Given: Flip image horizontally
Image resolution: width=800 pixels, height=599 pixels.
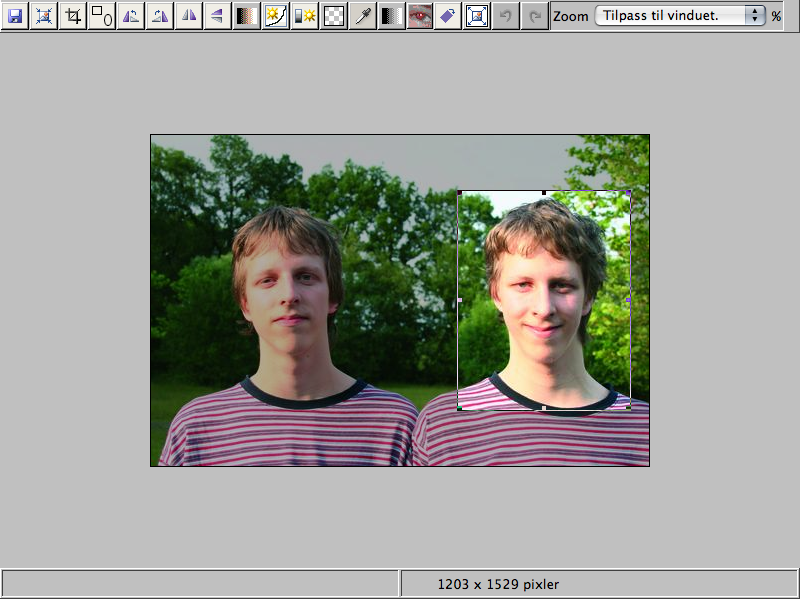Looking at the screenshot, I should point(189,16).
